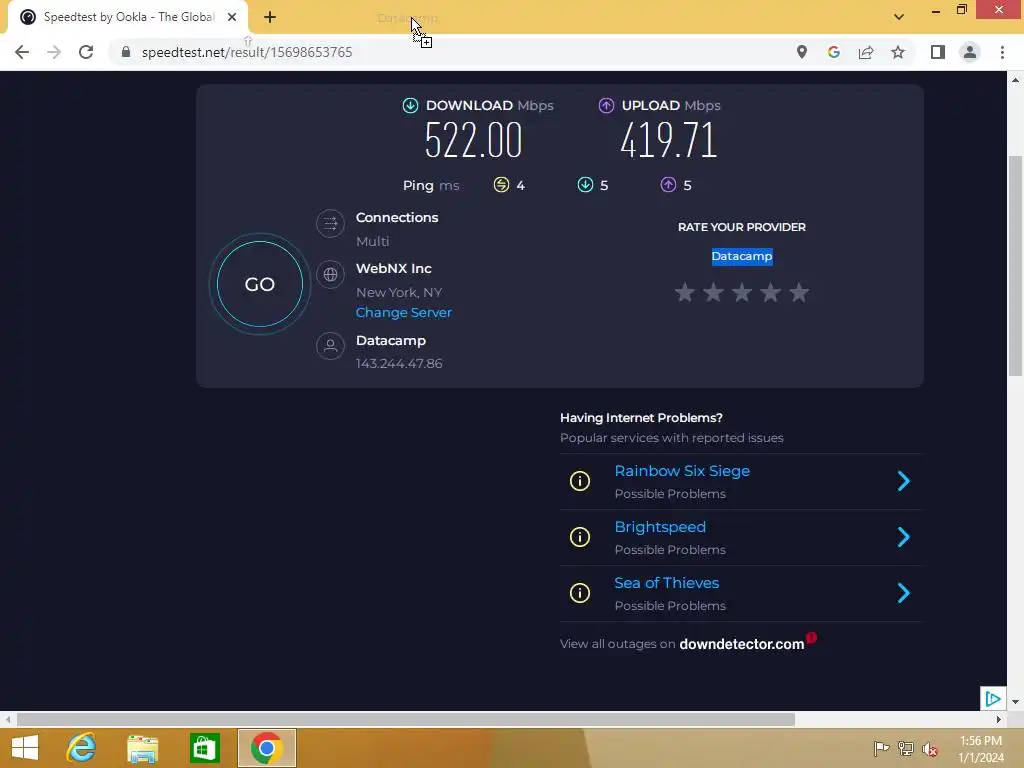
Task: Close the Speedtest by Ookla tab
Action: point(232,17)
